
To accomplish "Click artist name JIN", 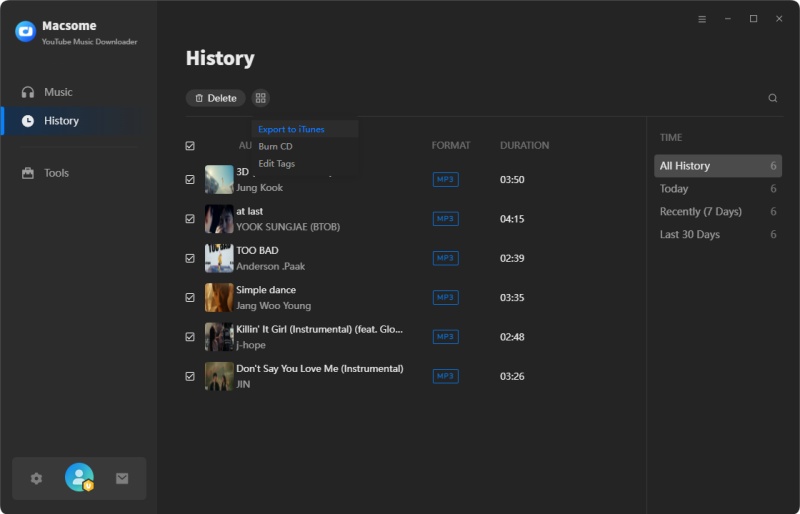I will tap(243, 384).
